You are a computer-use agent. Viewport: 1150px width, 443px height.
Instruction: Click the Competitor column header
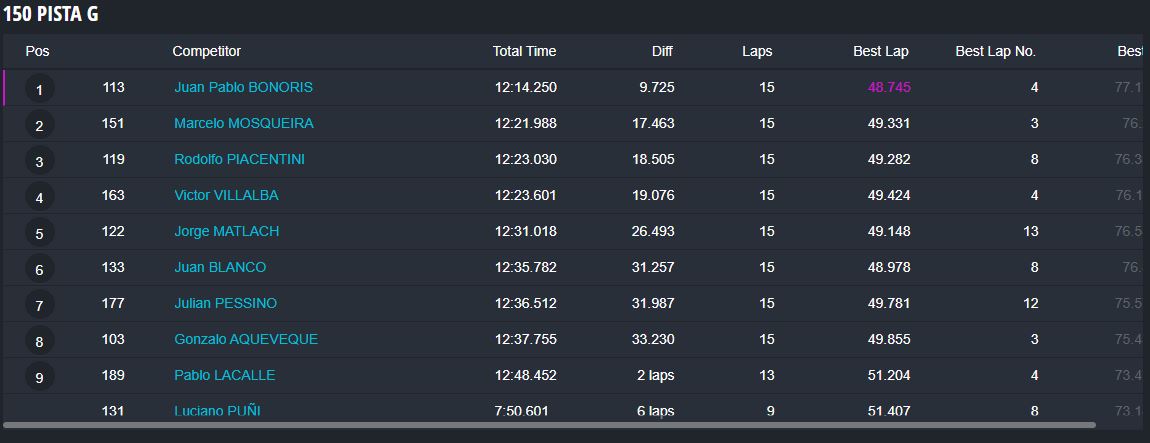(206, 51)
